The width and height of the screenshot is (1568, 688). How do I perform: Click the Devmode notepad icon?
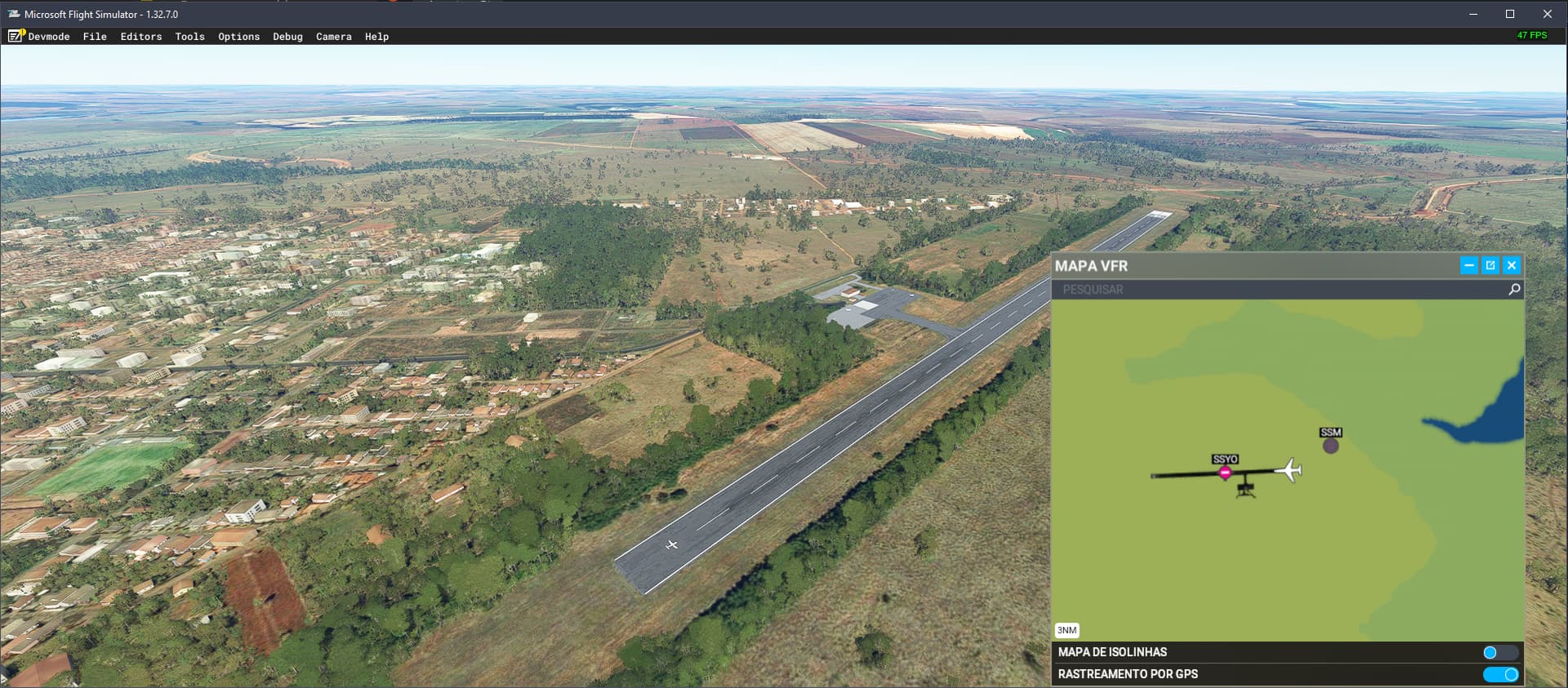[x=16, y=36]
